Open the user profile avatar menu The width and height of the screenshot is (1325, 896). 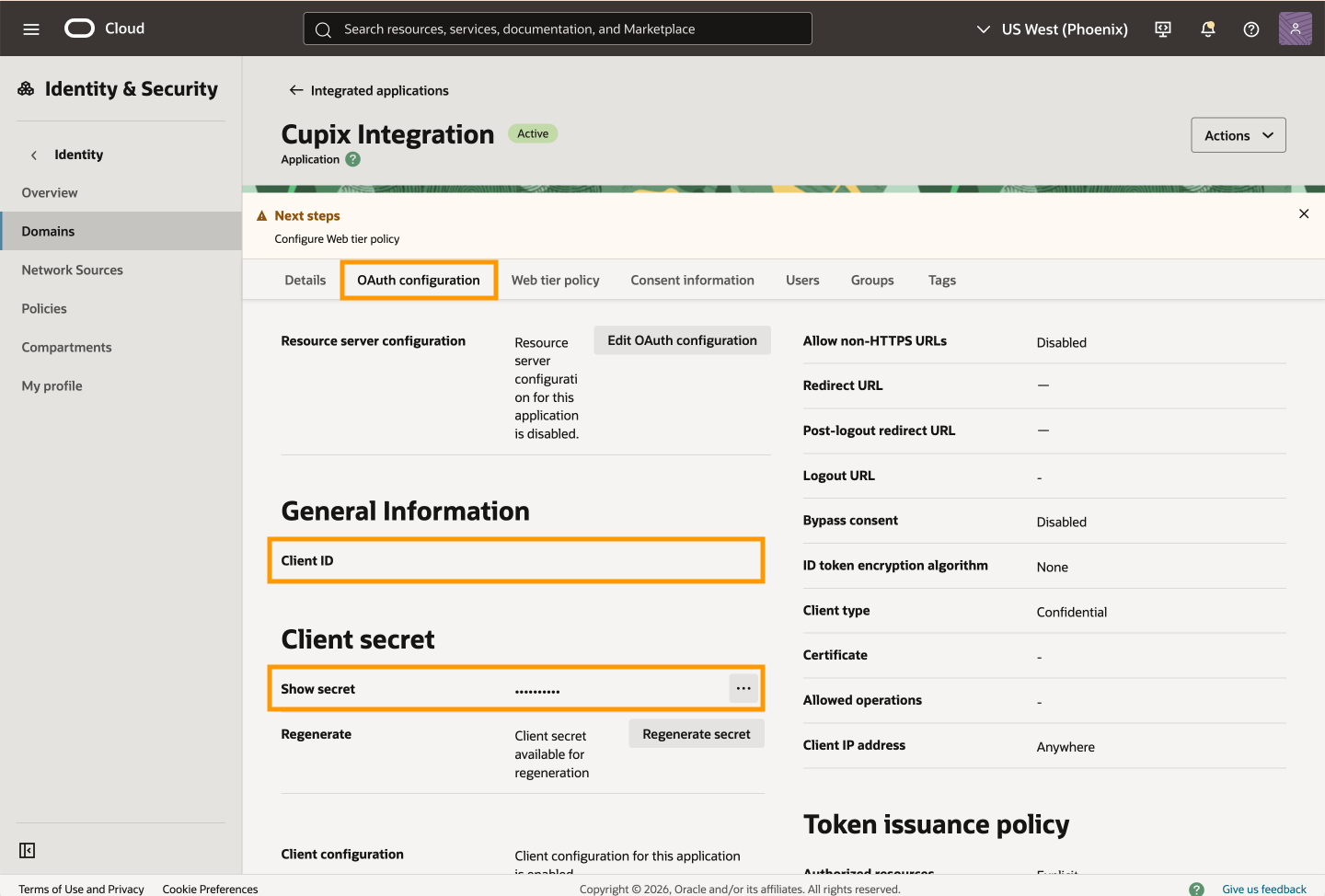(x=1296, y=29)
